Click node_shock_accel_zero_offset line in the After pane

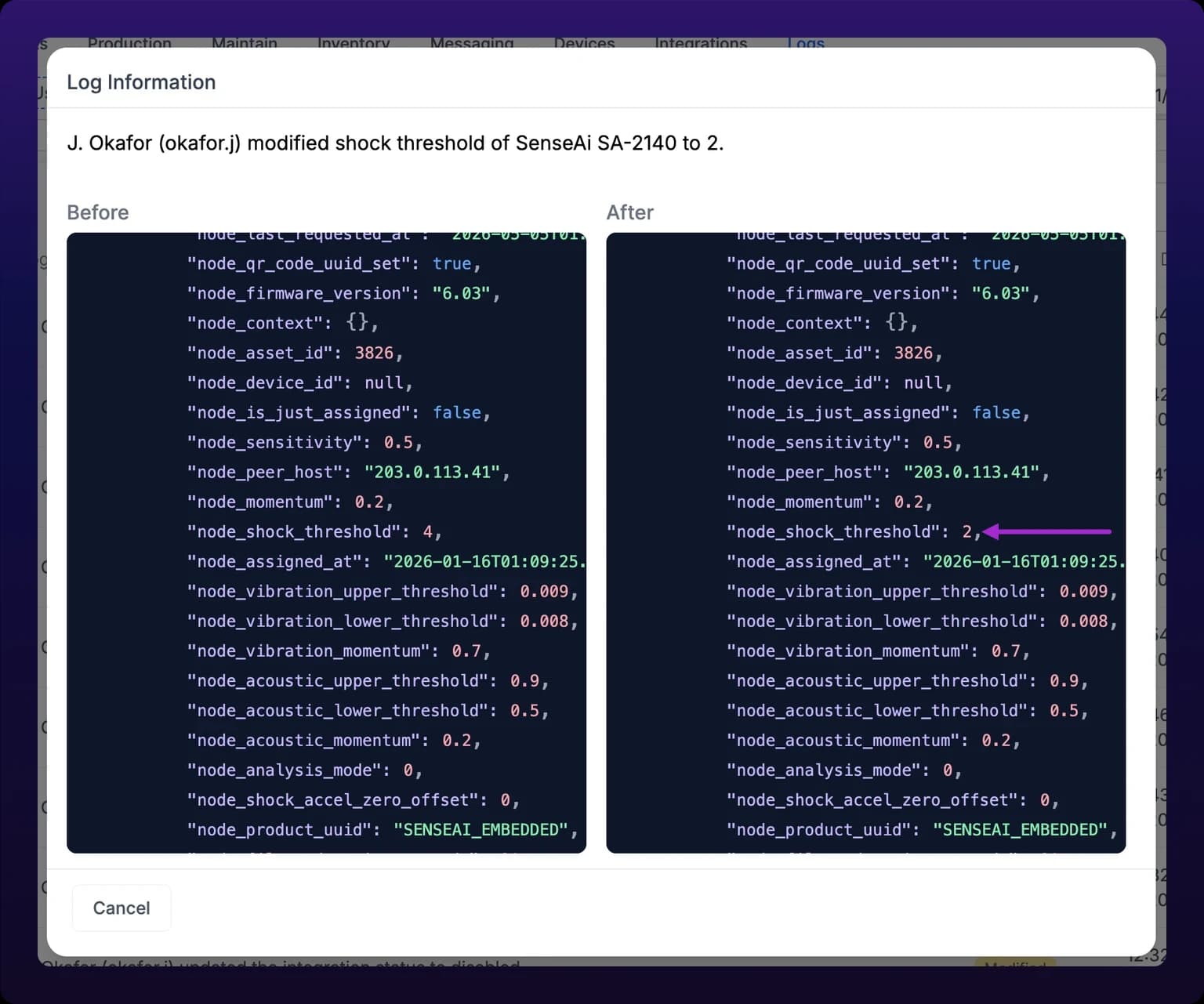pyautogui.click(x=893, y=800)
